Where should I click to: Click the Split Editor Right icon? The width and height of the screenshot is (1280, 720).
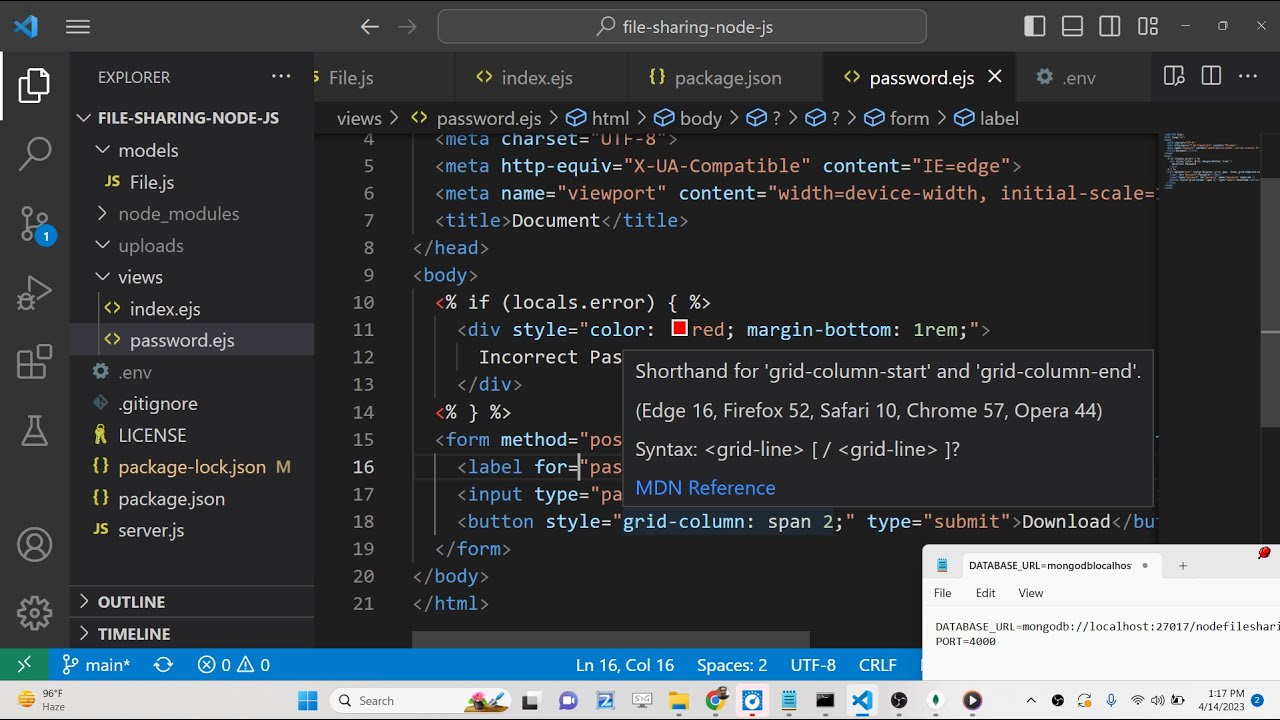[x=1211, y=77]
